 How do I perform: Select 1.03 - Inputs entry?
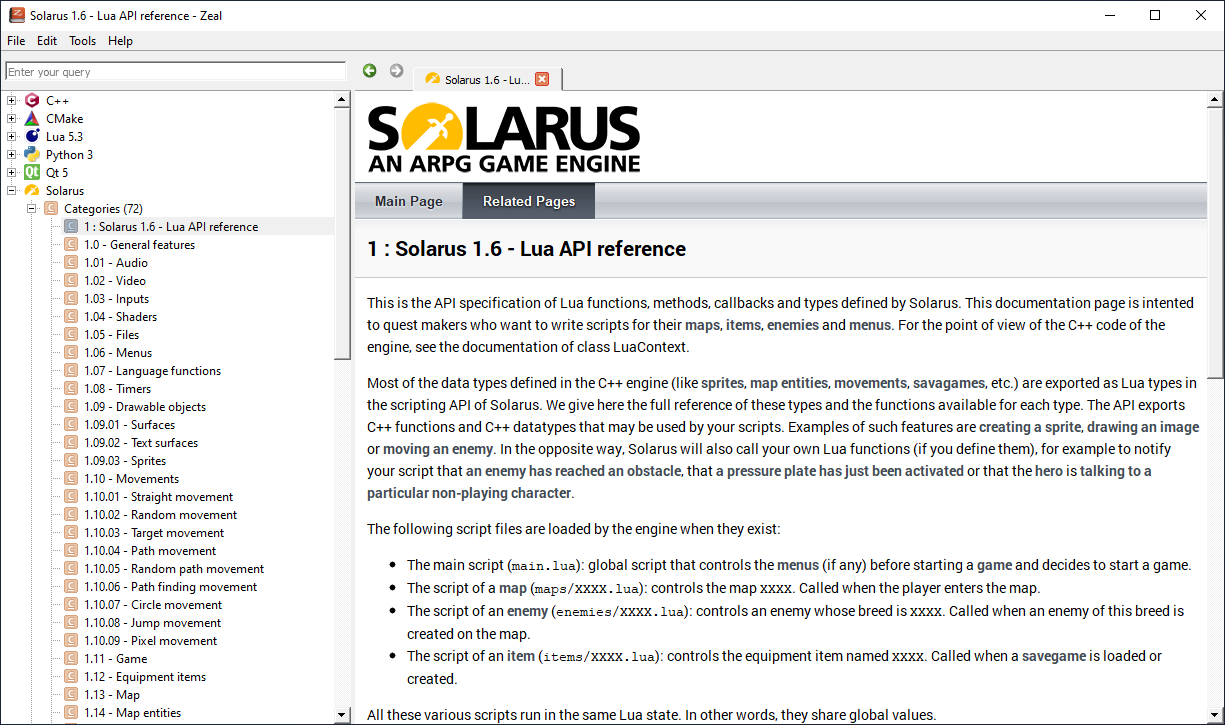[116, 298]
